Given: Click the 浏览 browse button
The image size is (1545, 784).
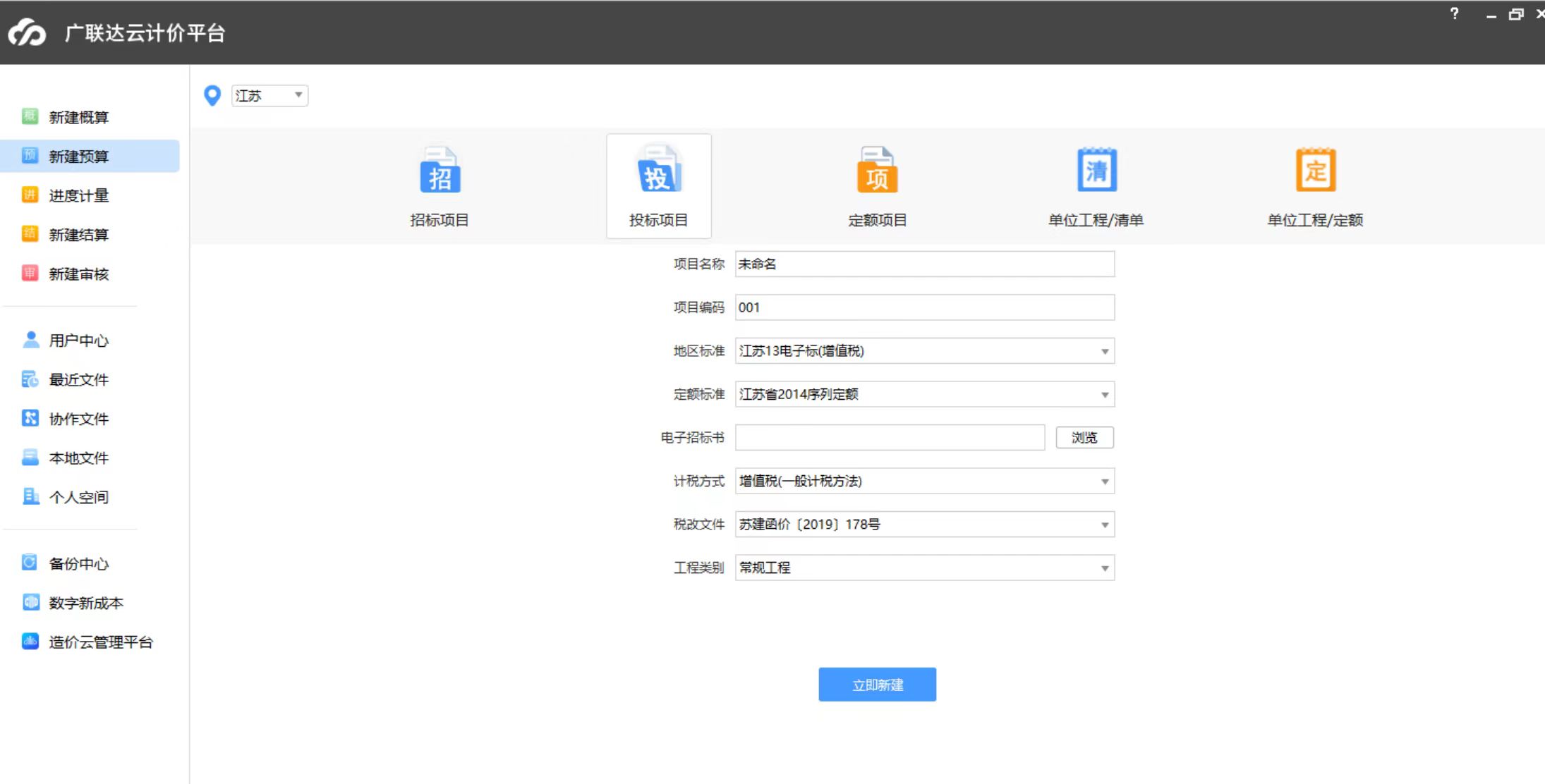Looking at the screenshot, I should 1084,437.
